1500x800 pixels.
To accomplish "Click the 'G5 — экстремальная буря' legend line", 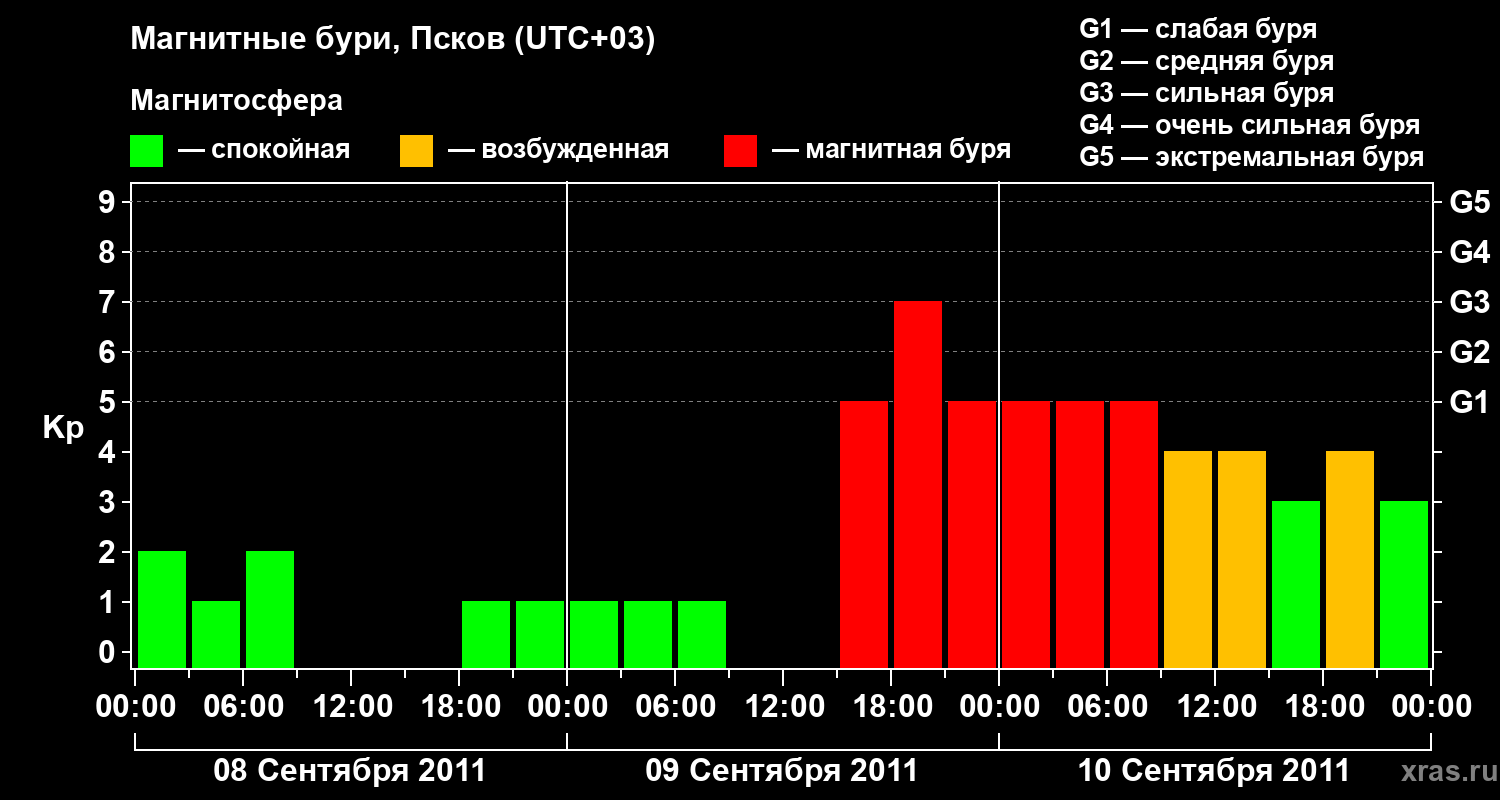I will [1252, 157].
